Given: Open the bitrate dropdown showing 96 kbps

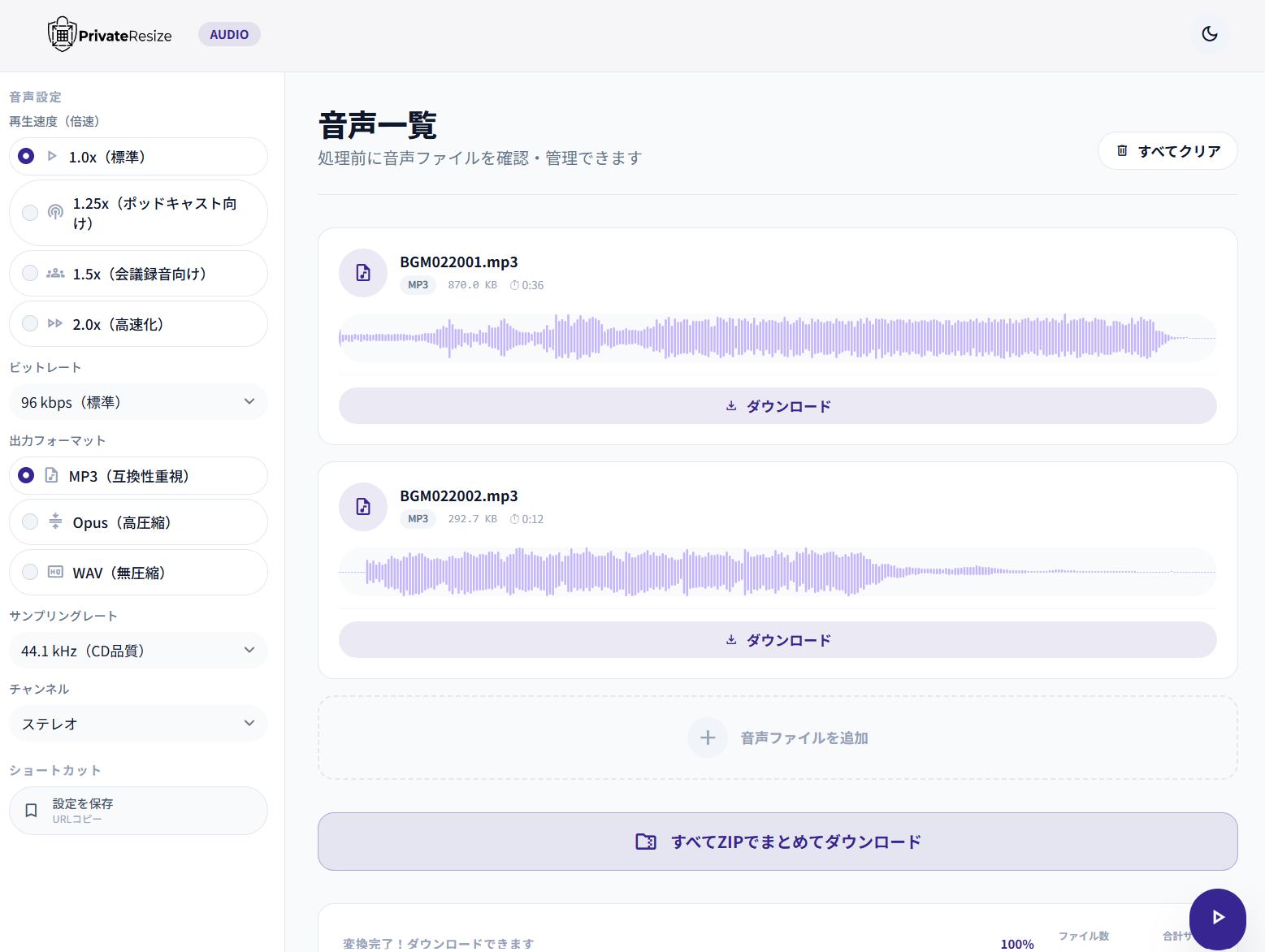Looking at the screenshot, I should [x=137, y=401].
